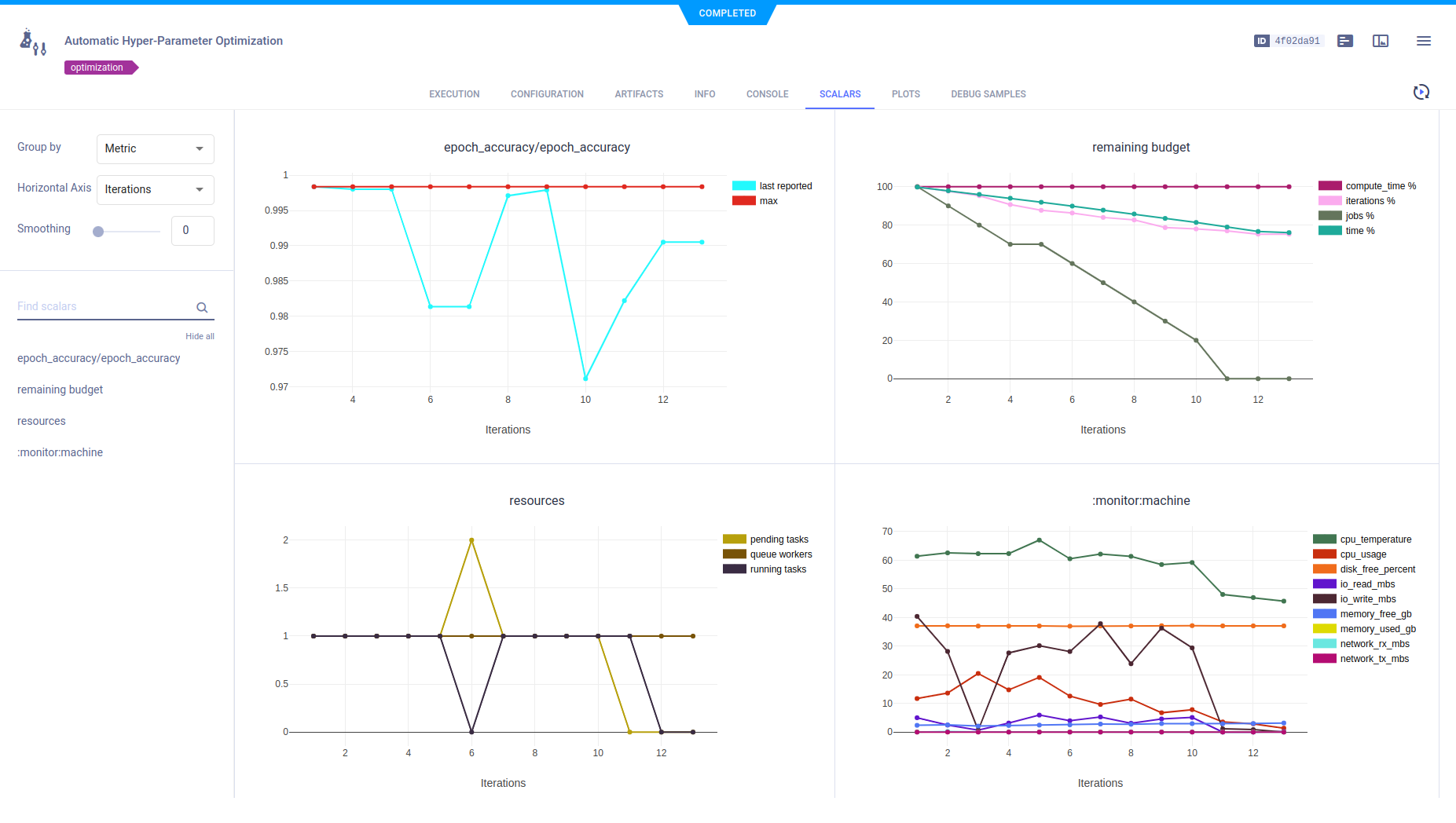Click the search magnifier icon
1456x823 pixels.
coord(202,308)
